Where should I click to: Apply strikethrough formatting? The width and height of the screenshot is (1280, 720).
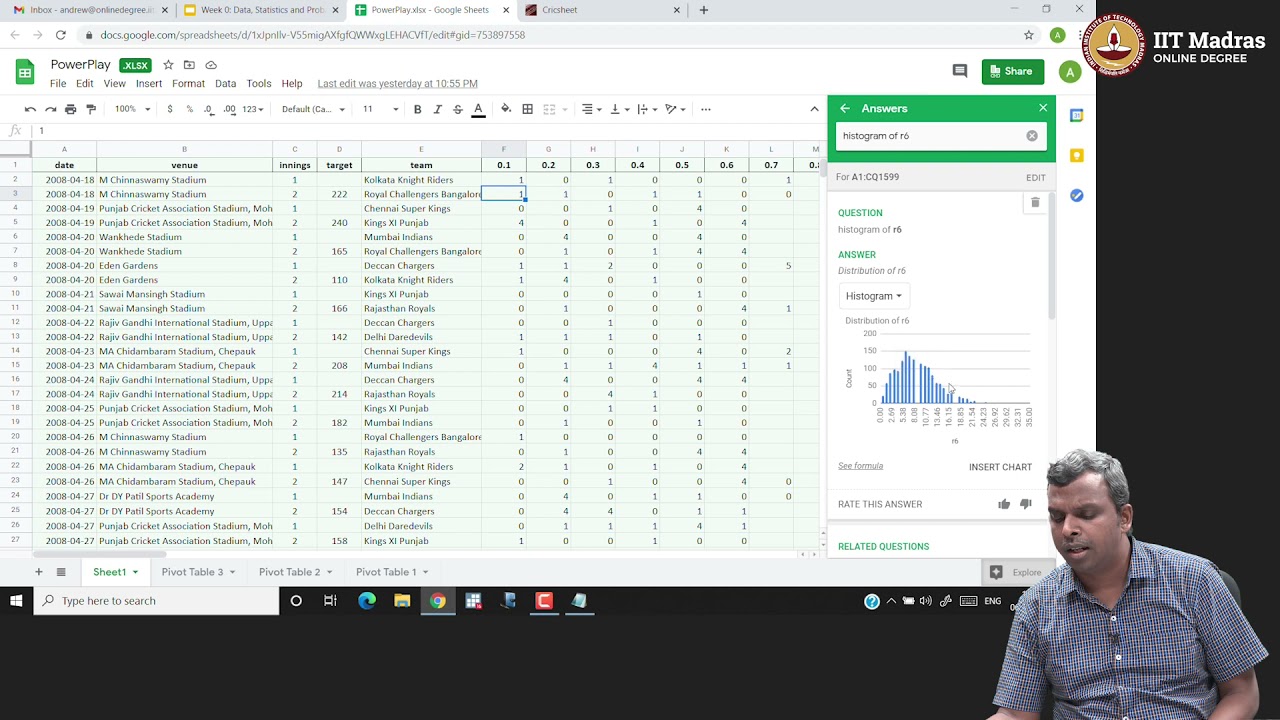pos(458,109)
